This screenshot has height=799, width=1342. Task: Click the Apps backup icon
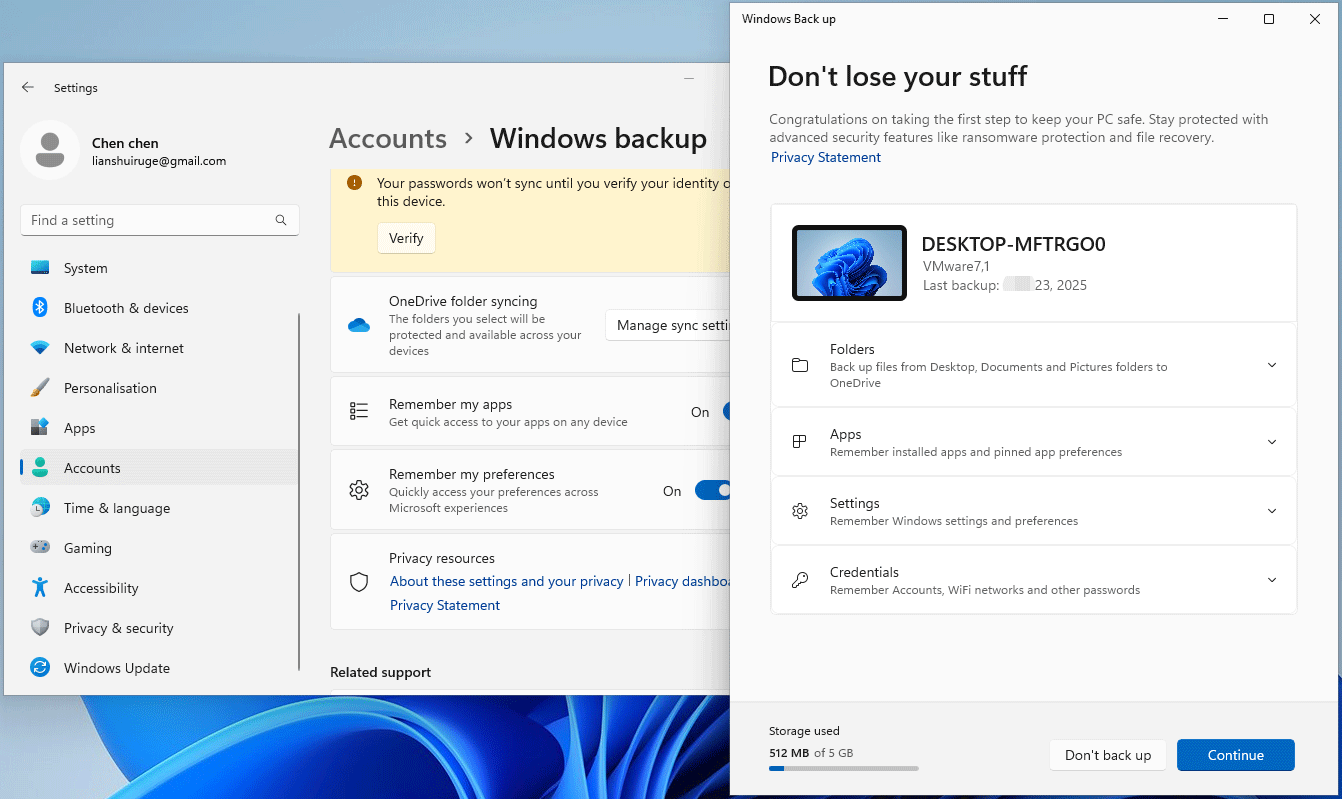click(x=800, y=441)
